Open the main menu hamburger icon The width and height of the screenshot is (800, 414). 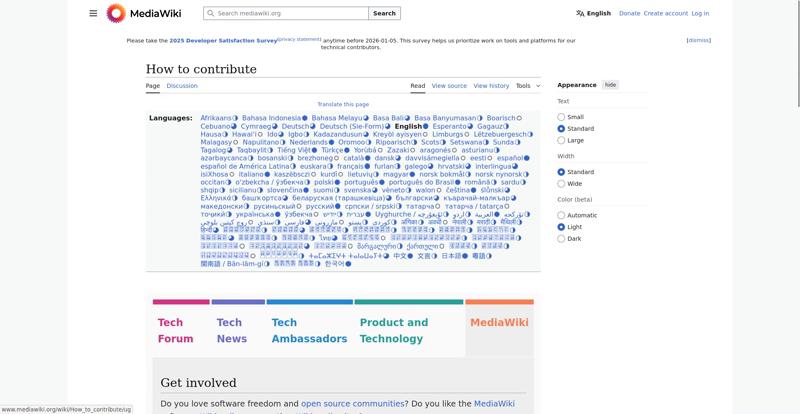click(93, 13)
